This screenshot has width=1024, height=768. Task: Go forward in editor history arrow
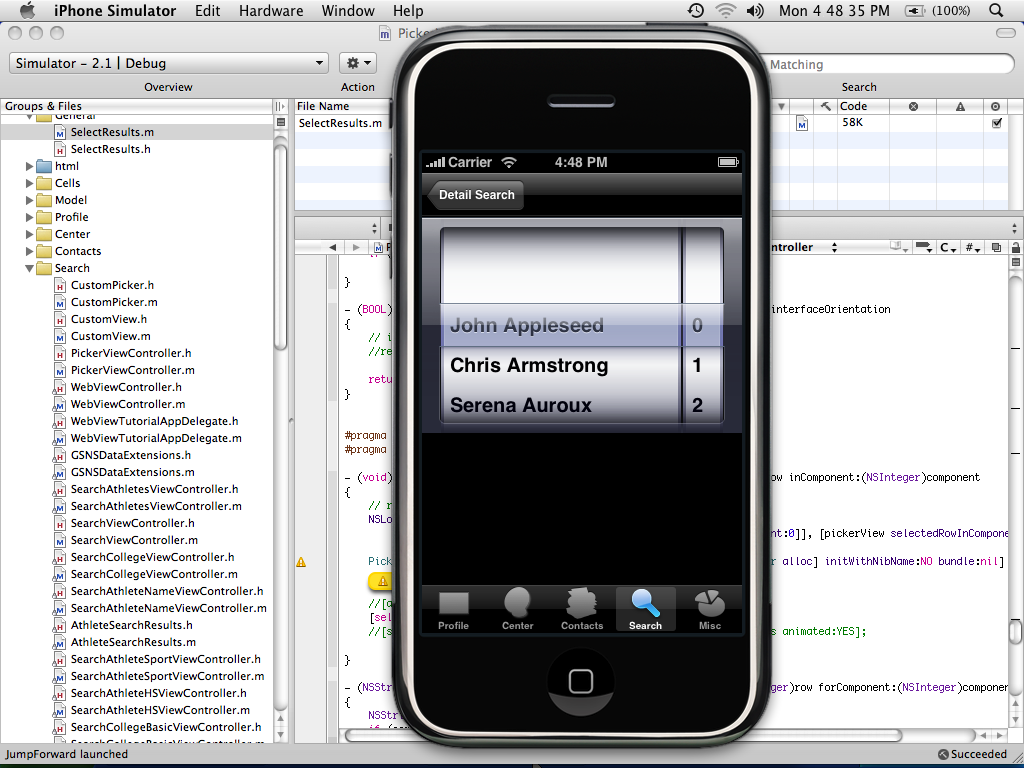click(356, 248)
